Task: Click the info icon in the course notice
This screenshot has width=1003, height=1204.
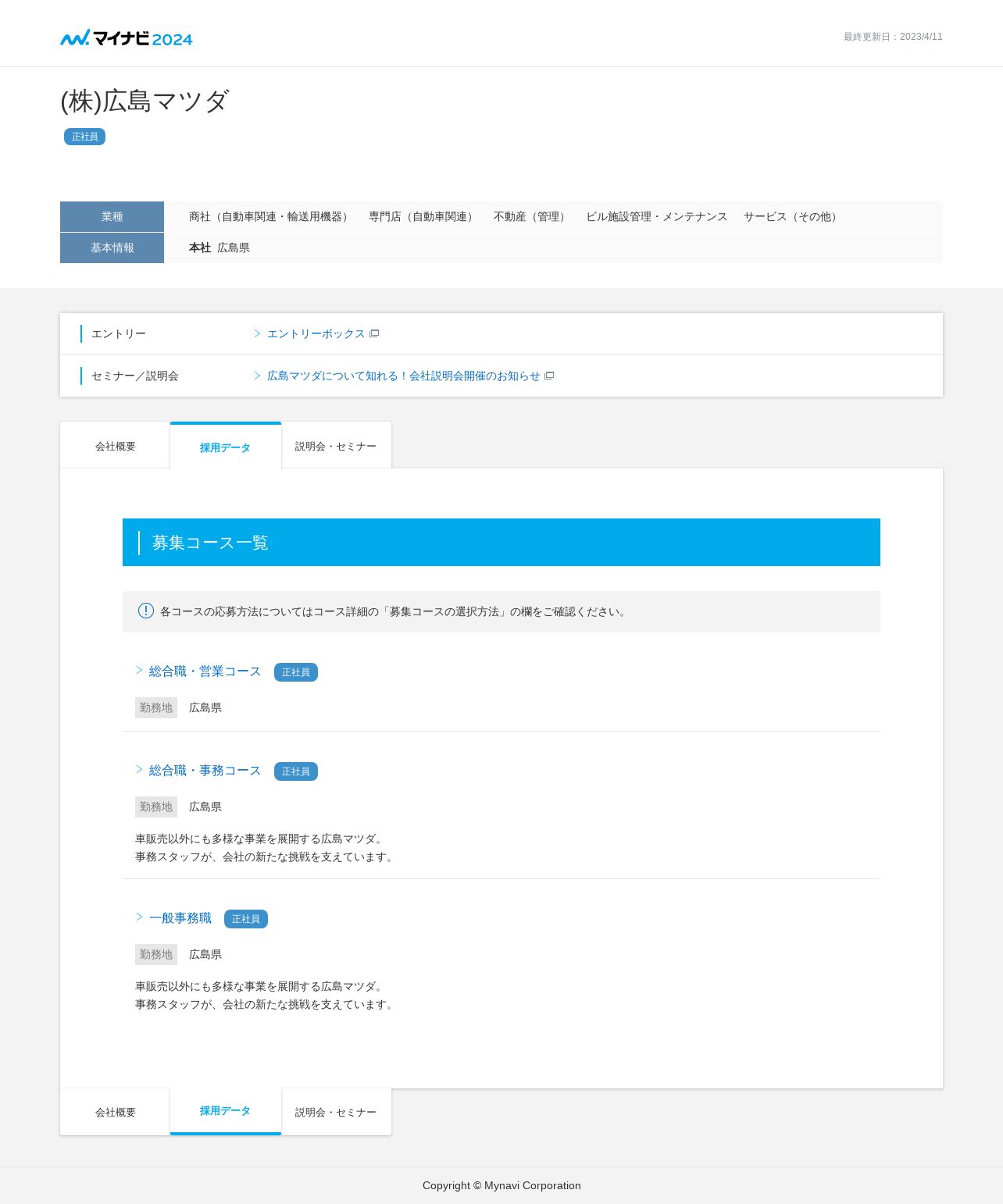Action: (x=146, y=611)
